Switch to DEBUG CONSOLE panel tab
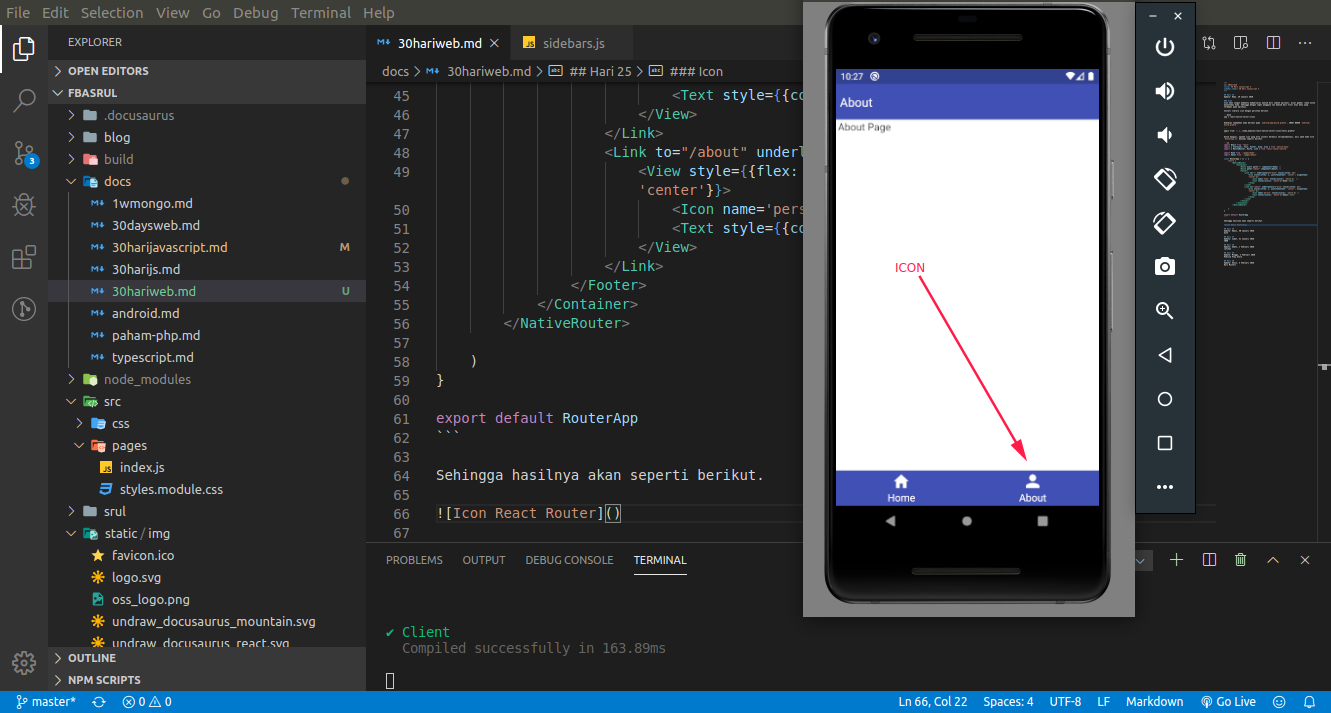Viewport: 1331px width, 713px height. [569, 560]
